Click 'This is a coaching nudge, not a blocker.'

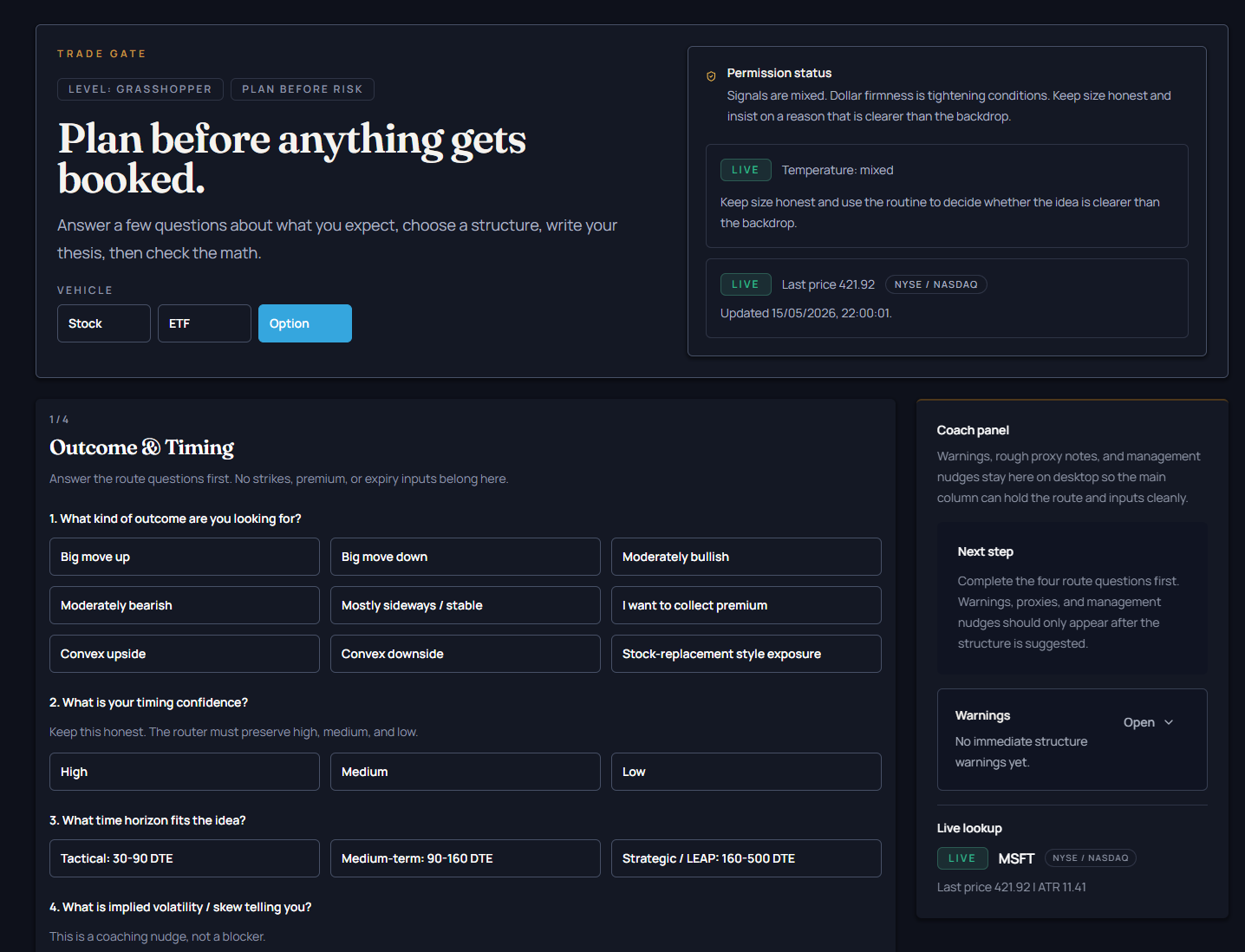tap(158, 936)
